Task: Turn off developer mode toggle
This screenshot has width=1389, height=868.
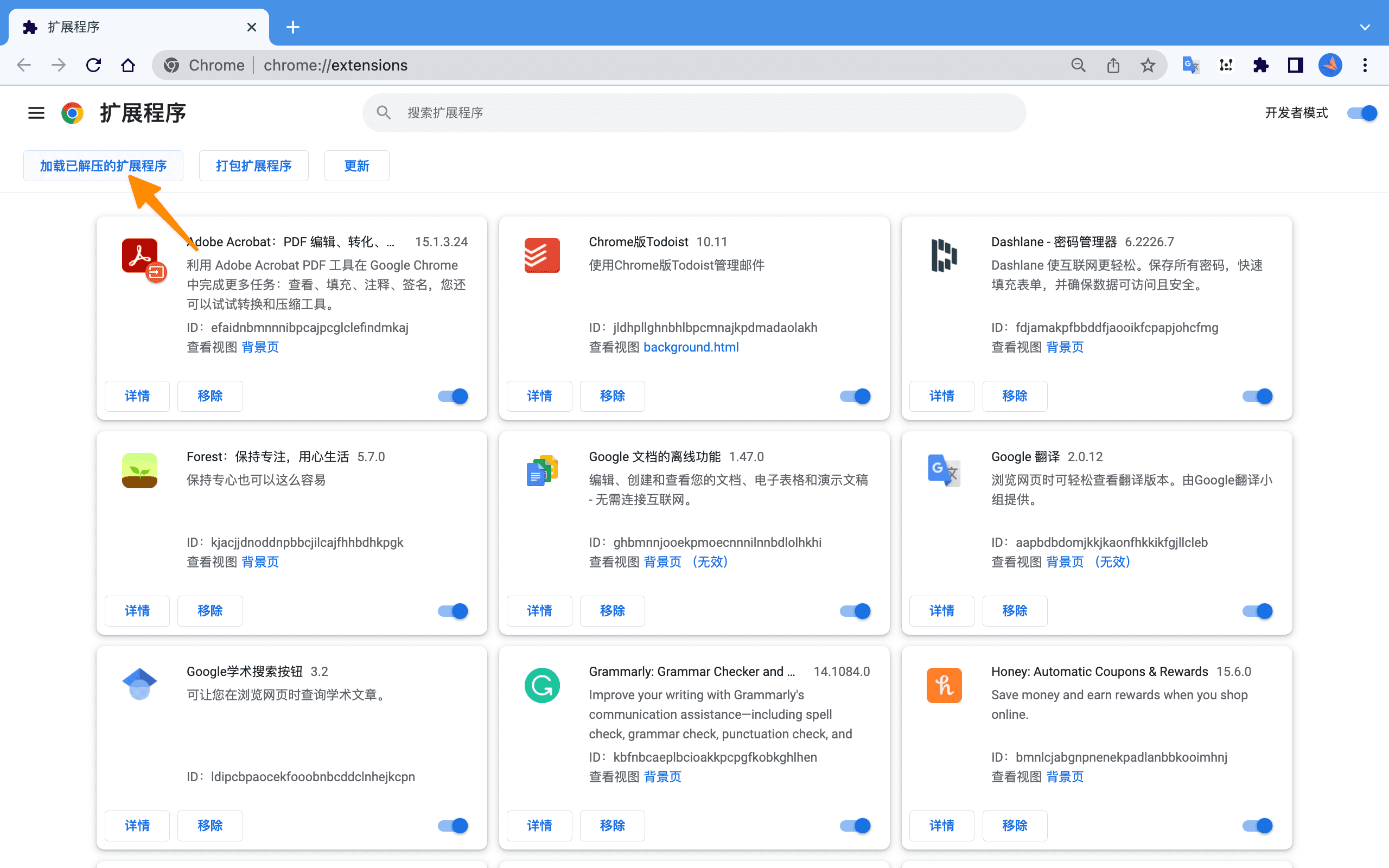Action: pyautogui.click(x=1362, y=112)
